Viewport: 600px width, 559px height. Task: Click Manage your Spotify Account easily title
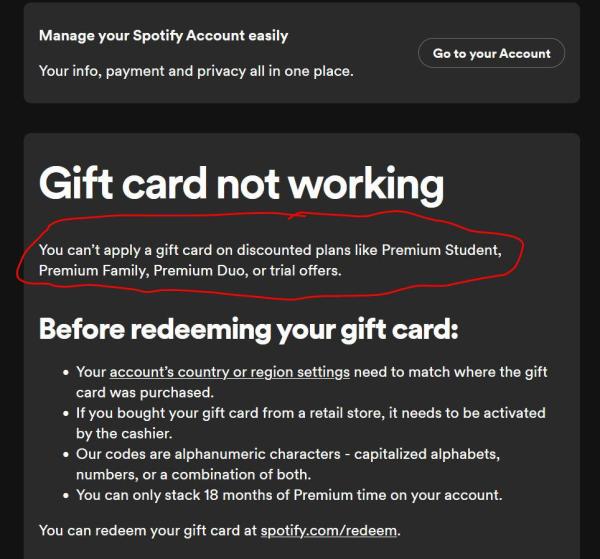point(163,36)
